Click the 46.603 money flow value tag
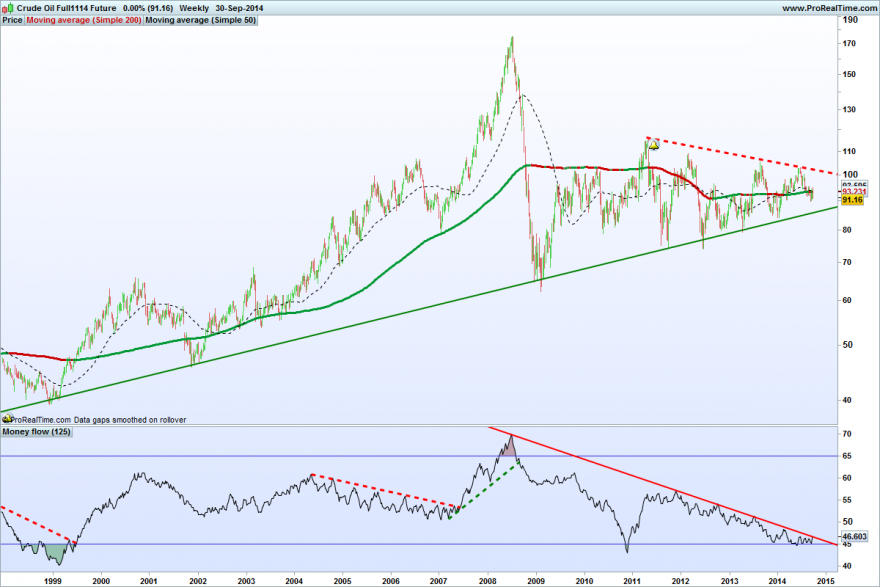 point(854,536)
